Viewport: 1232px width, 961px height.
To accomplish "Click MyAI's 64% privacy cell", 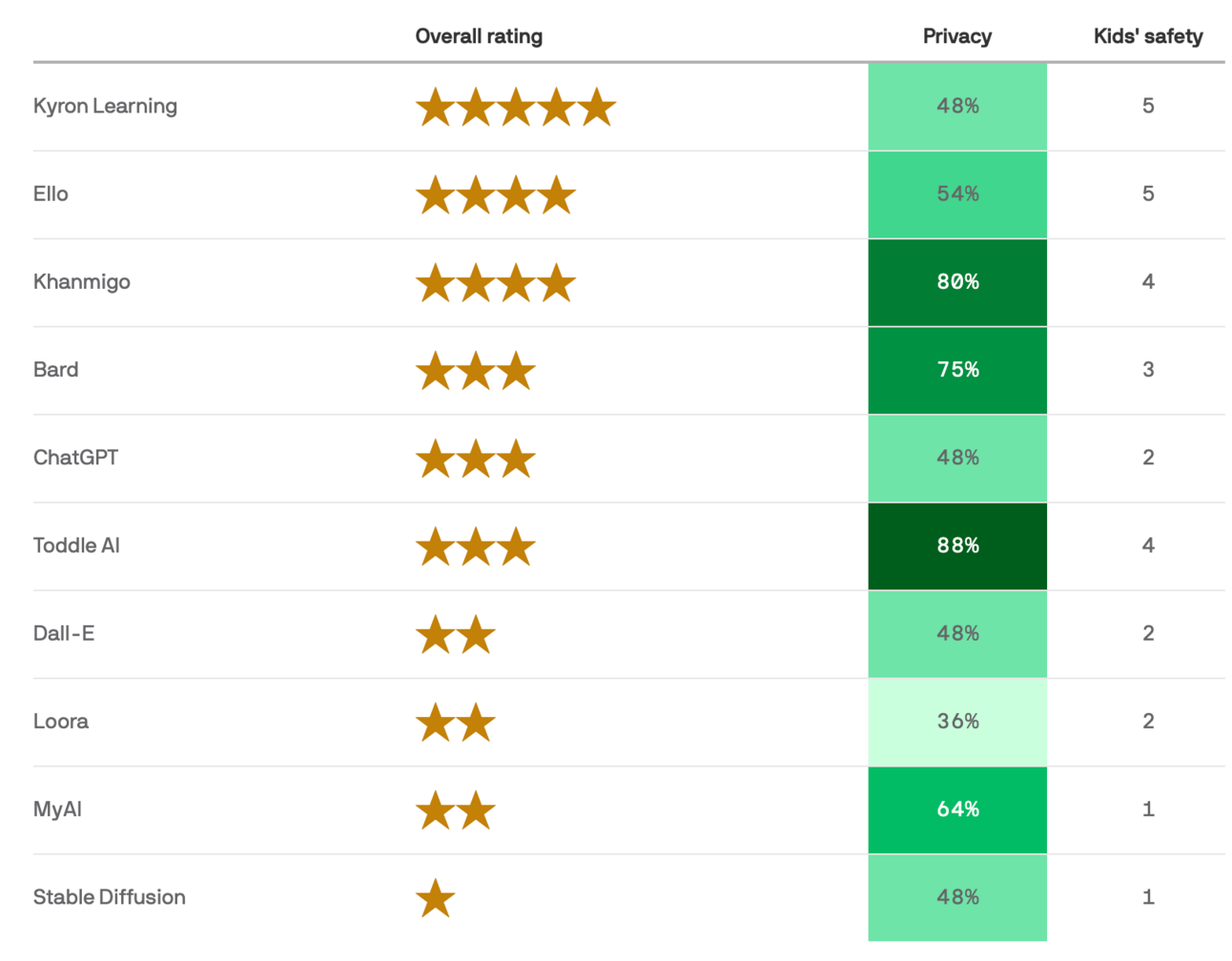I will click(x=957, y=809).
